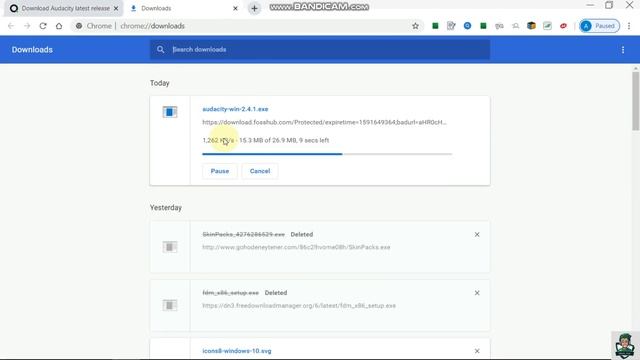This screenshot has height=360, width=640.
Task: Click the '15.3 MB of 26.9 MB' status text
Action: click(x=268, y=140)
